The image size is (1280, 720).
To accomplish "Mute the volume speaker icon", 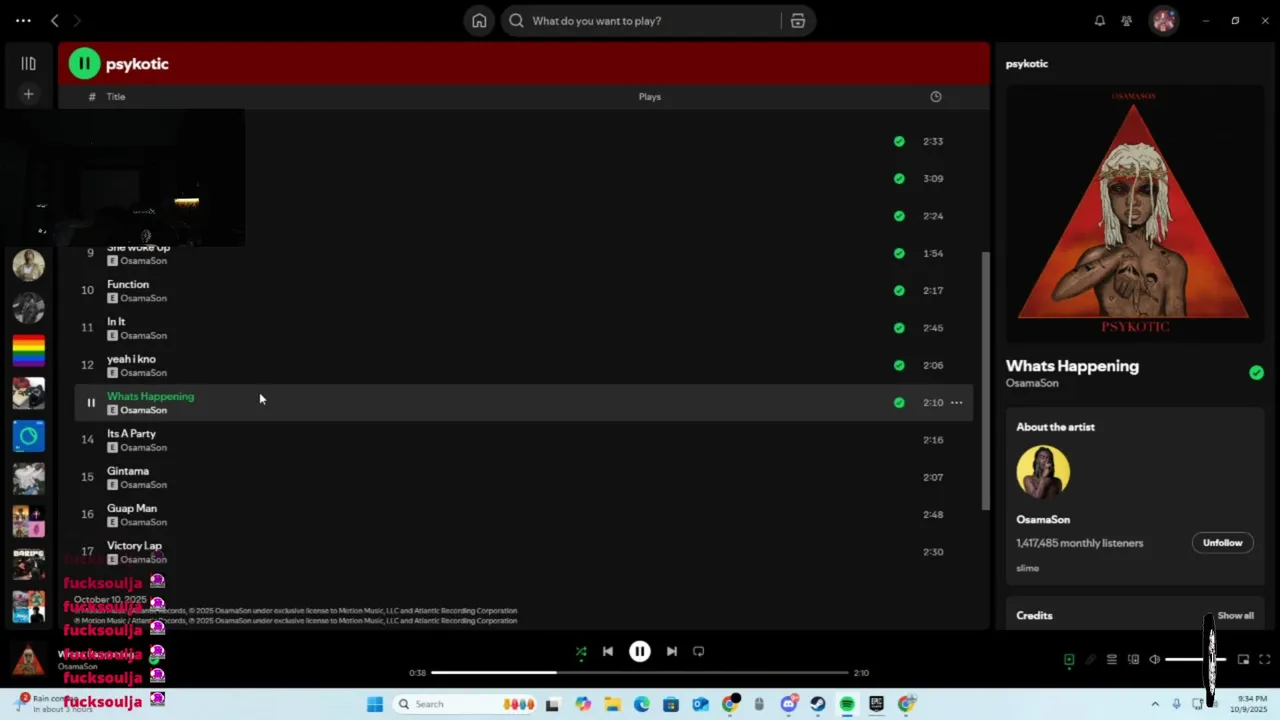I will tap(1155, 660).
